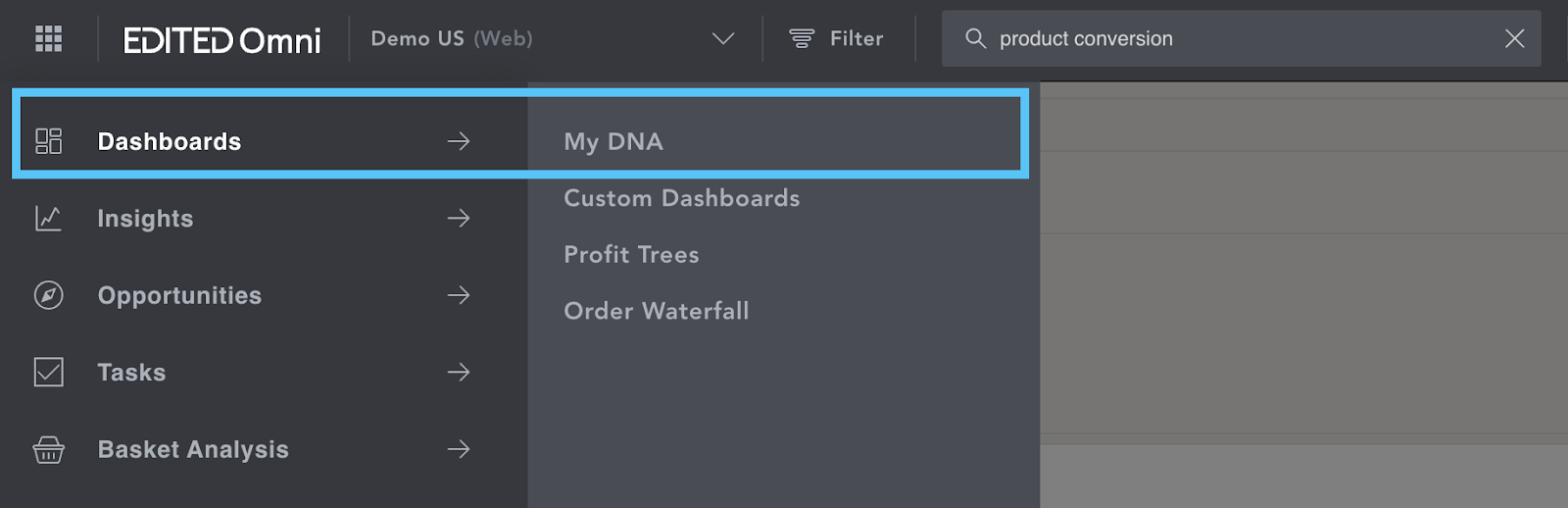The height and width of the screenshot is (508, 1568).
Task: Select Custom Dashboards entry
Action: (682, 198)
